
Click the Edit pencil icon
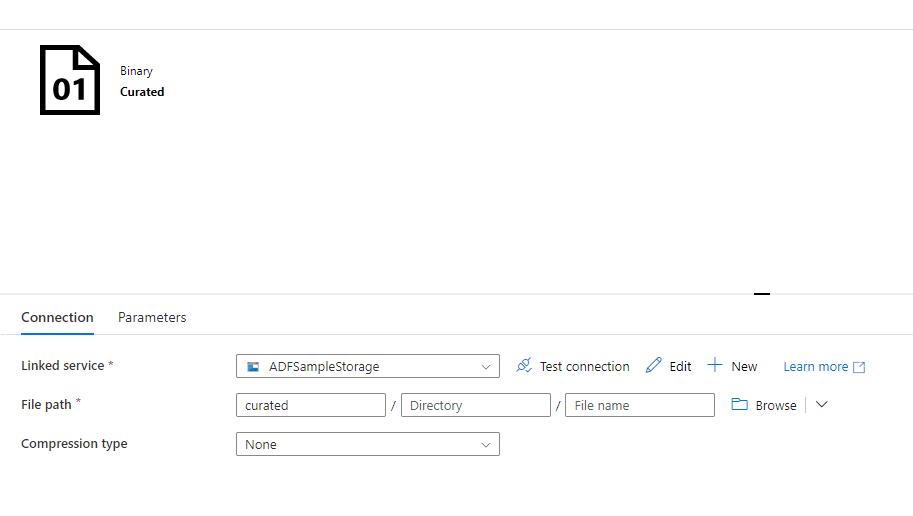coord(654,366)
